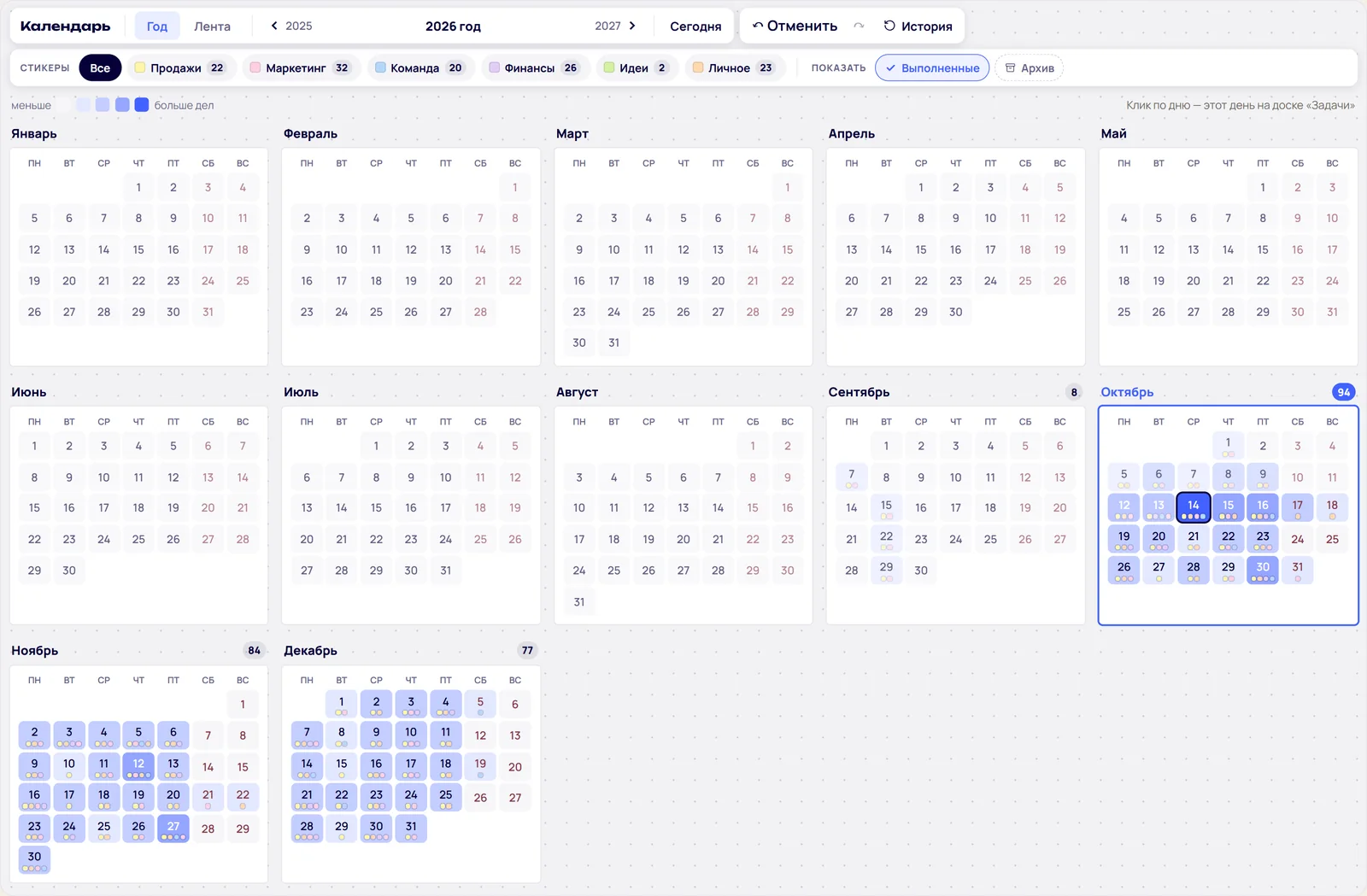Select the Год view tab
Screen dimensions: 1367x896
click(x=157, y=26)
